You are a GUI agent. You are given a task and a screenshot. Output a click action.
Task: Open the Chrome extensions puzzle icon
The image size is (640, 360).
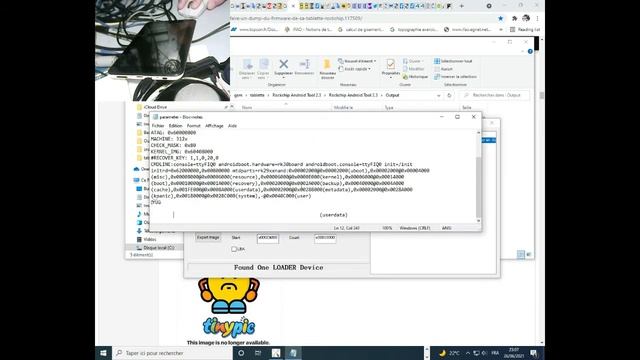514,18
